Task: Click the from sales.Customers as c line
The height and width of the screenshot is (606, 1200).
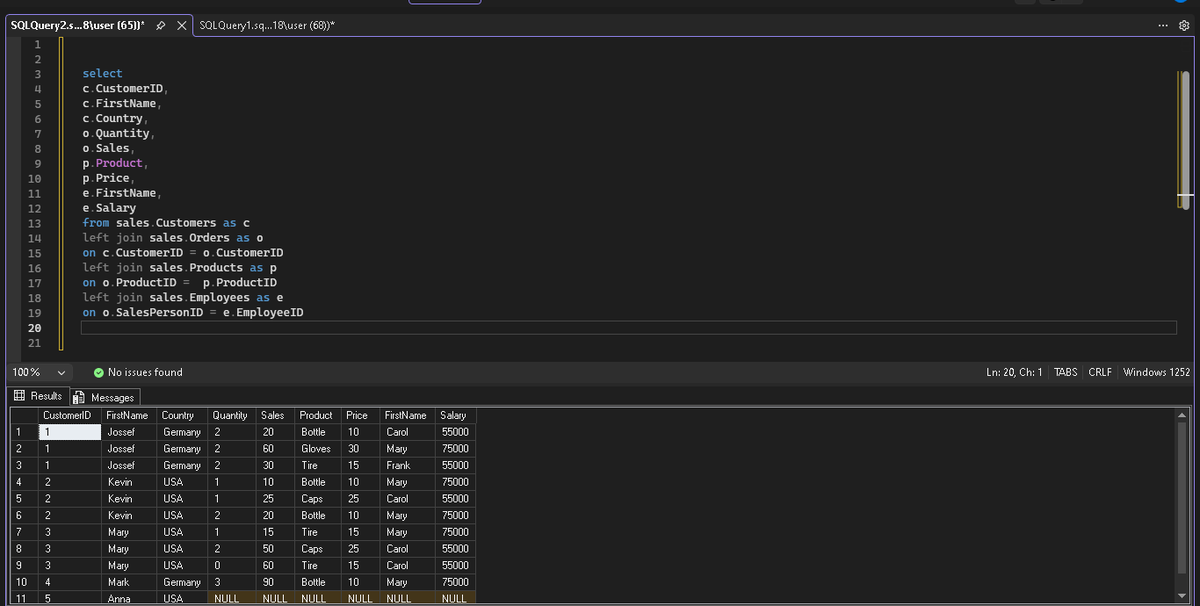Action: pos(165,223)
